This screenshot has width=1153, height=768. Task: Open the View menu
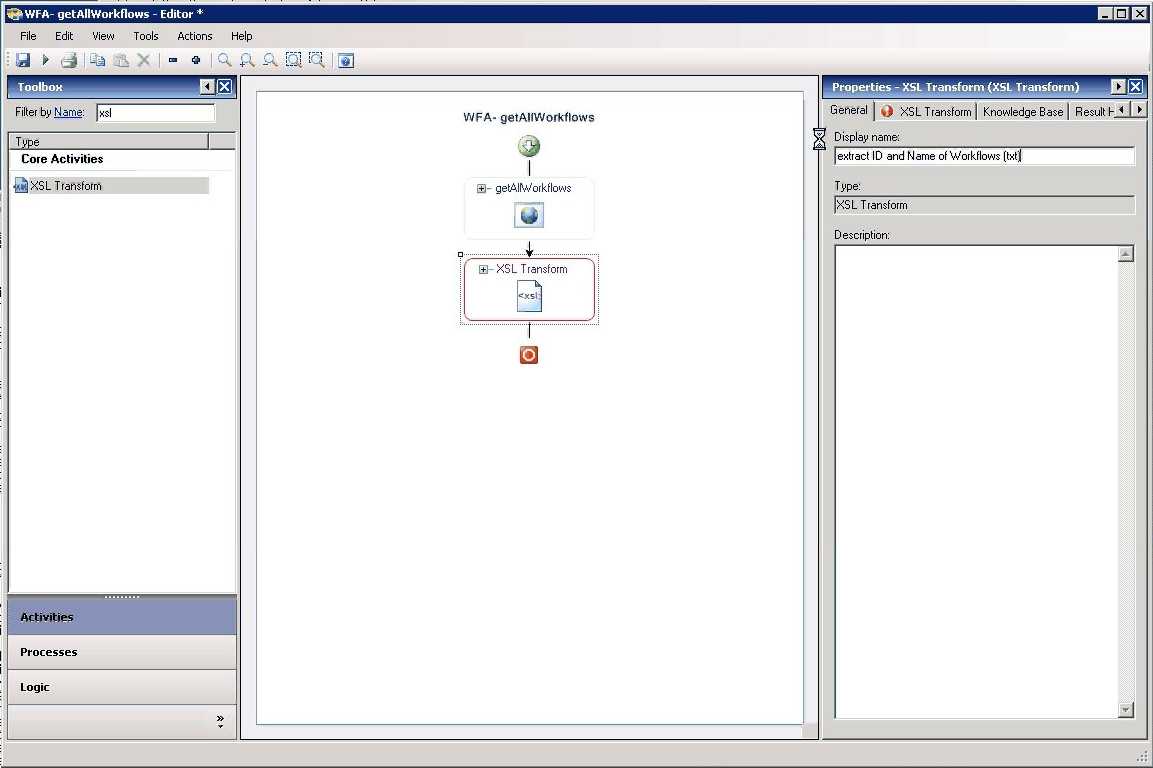click(x=103, y=36)
